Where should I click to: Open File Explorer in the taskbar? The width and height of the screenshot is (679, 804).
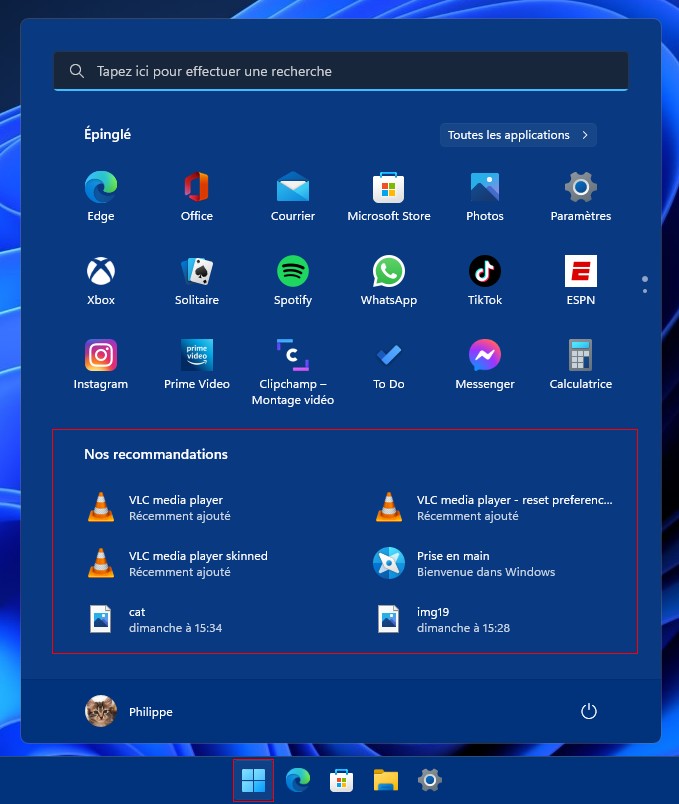[x=387, y=780]
